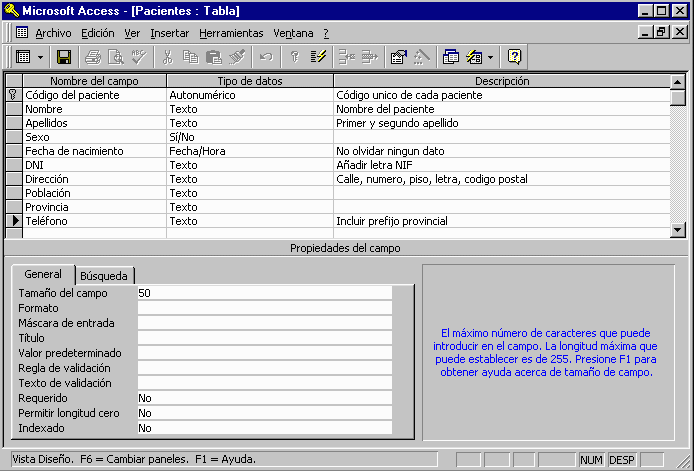This screenshot has height=471, width=694.
Task: Click the Tipo de datos column header
Action: [x=250, y=81]
